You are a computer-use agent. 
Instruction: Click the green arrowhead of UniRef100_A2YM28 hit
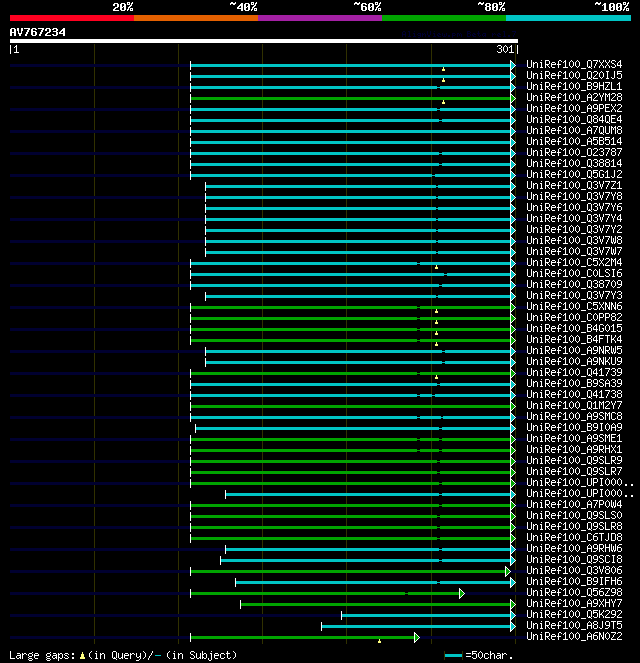[x=513, y=97]
